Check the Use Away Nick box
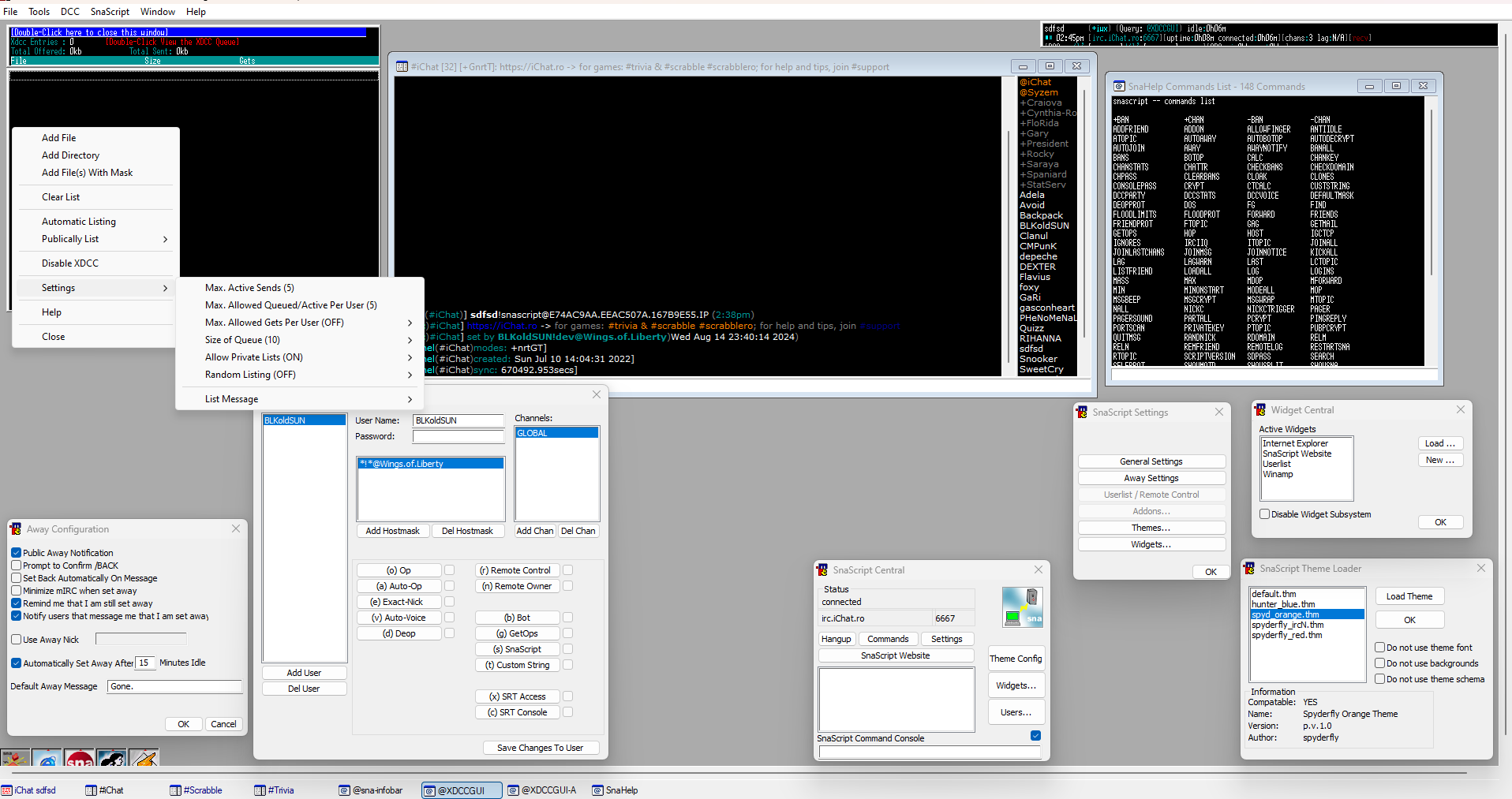The width and height of the screenshot is (1512, 799). [x=16, y=640]
